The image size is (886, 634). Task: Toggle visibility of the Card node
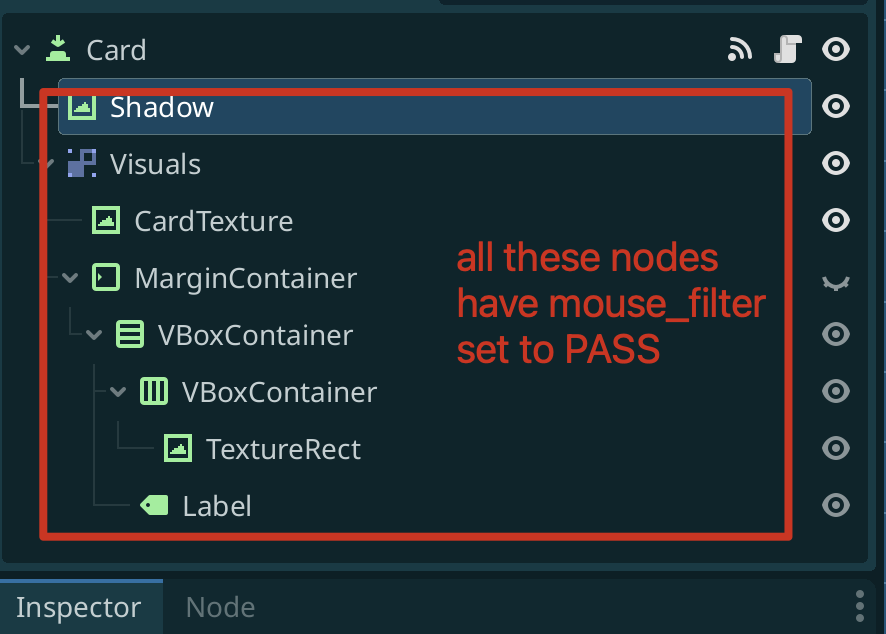click(x=836, y=49)
